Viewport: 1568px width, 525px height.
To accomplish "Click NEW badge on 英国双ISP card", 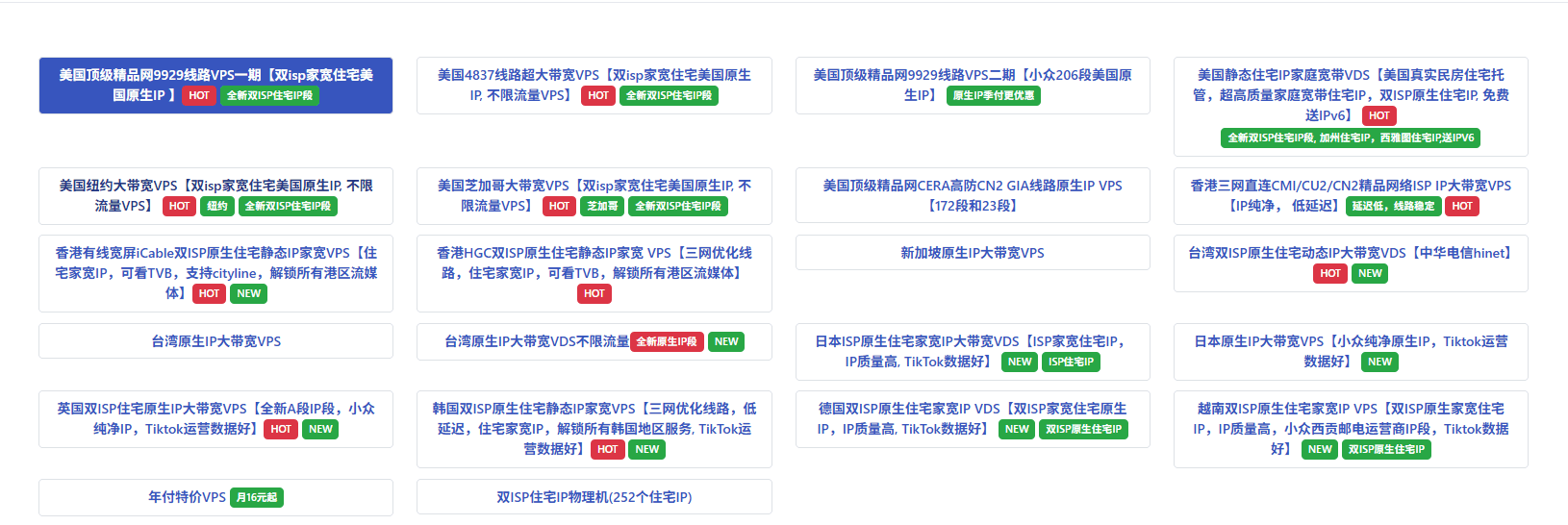I will (x=320, y=429).
